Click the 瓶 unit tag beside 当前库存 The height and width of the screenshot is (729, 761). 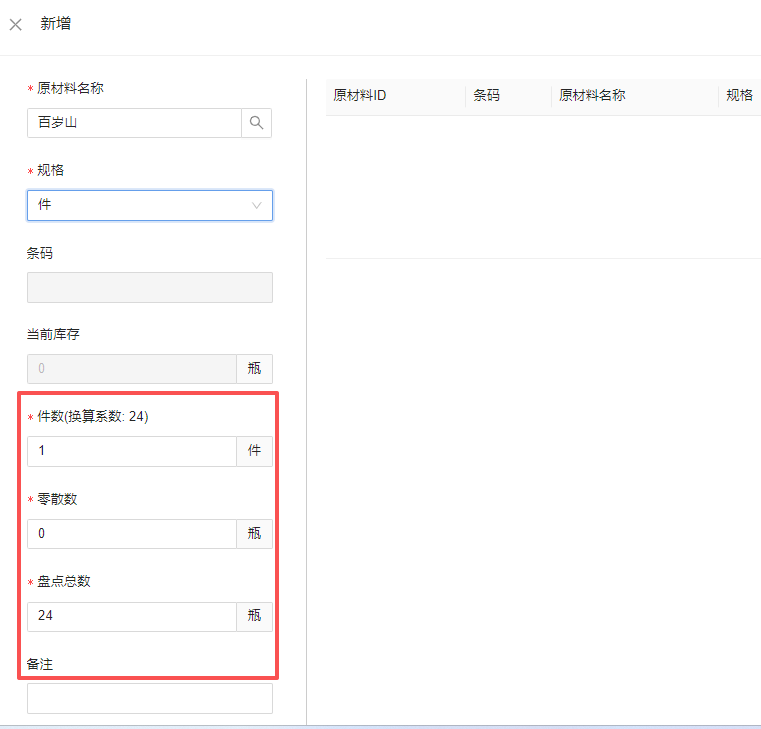[x=254, y=369]
